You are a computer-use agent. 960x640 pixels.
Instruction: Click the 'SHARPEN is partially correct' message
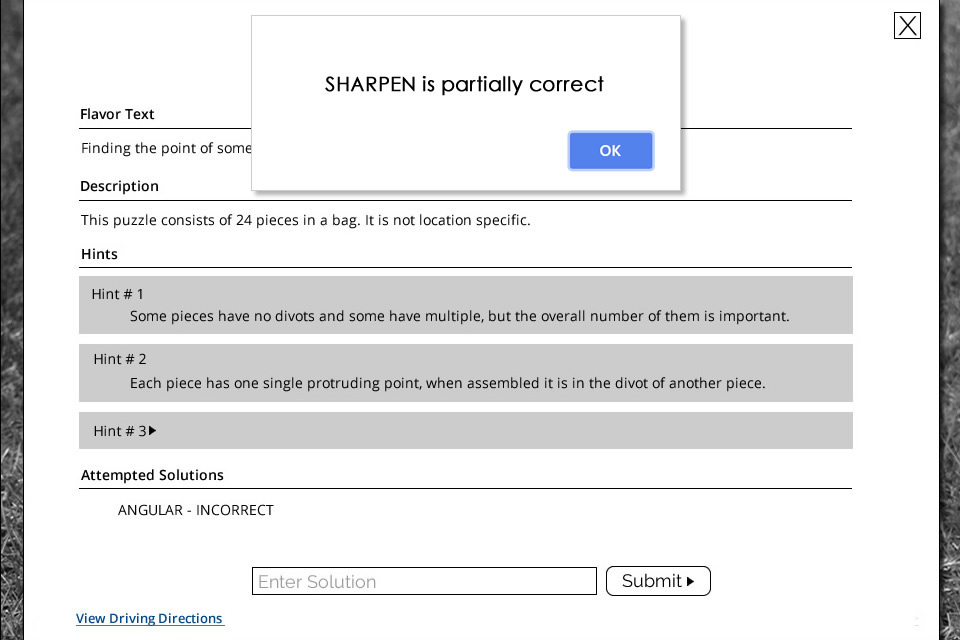pos(464,85)
